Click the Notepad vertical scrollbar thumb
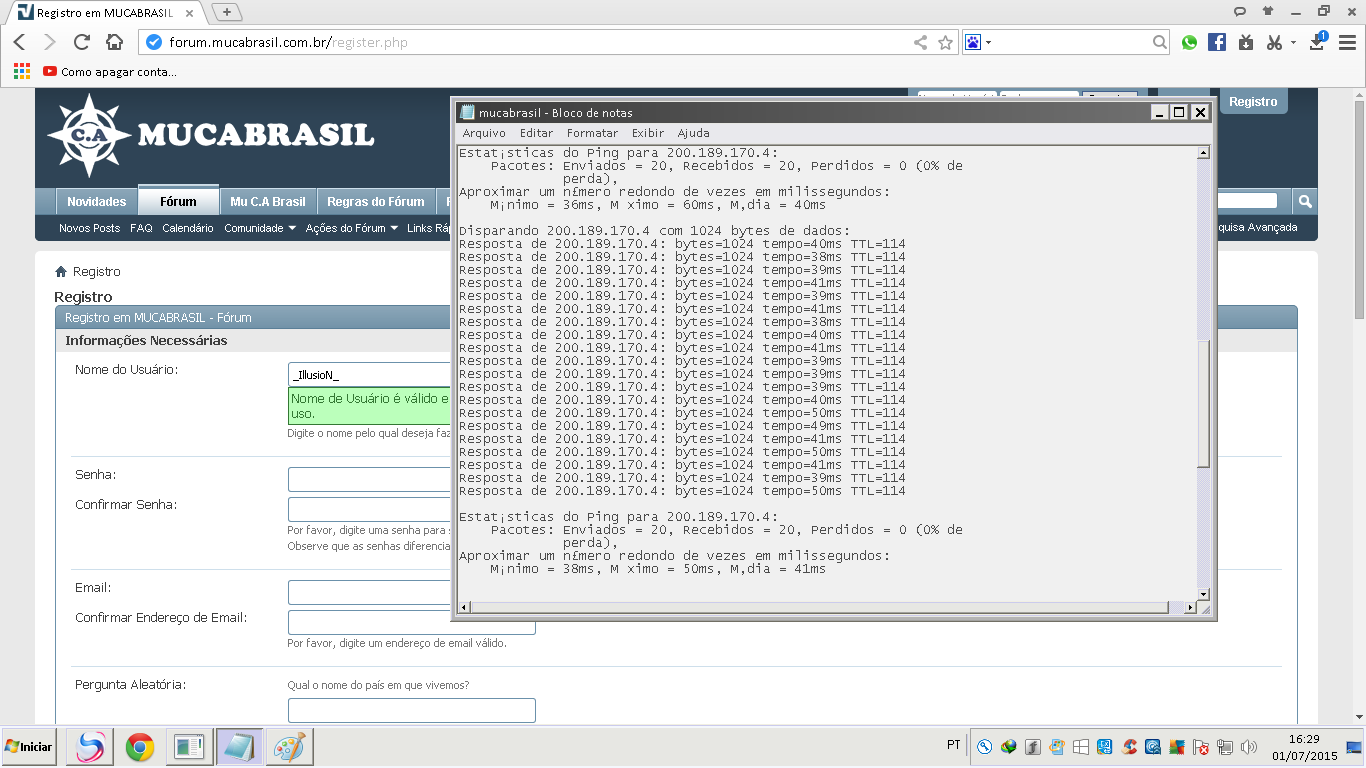Screen dimensions: 1366x768 (x=1203, y=402)
